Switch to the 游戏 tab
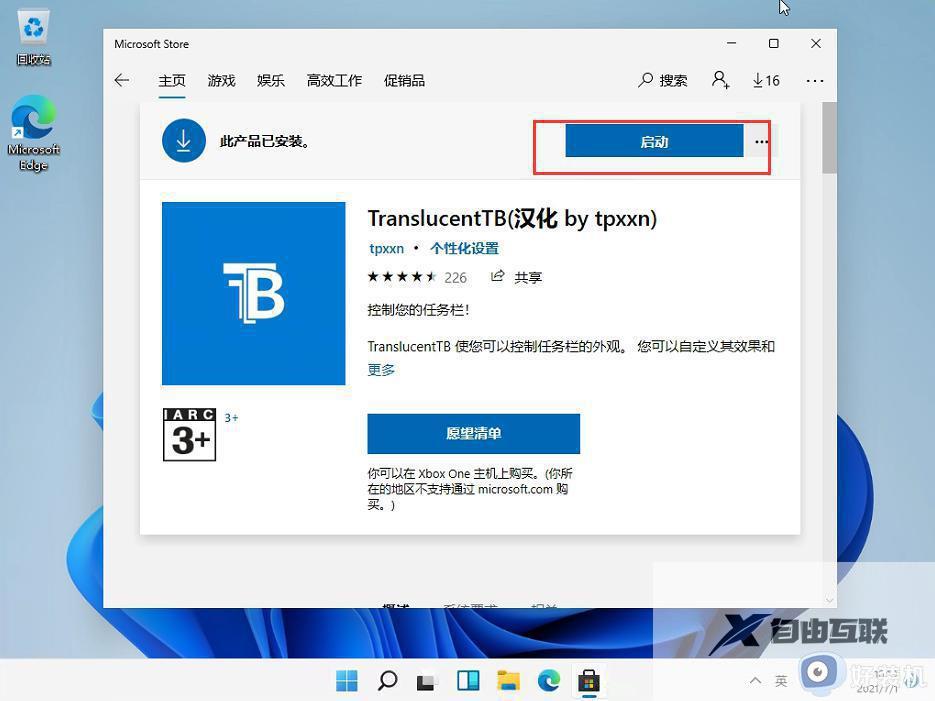The height and width of the screenshot is (701, 935). click(221, 80)
